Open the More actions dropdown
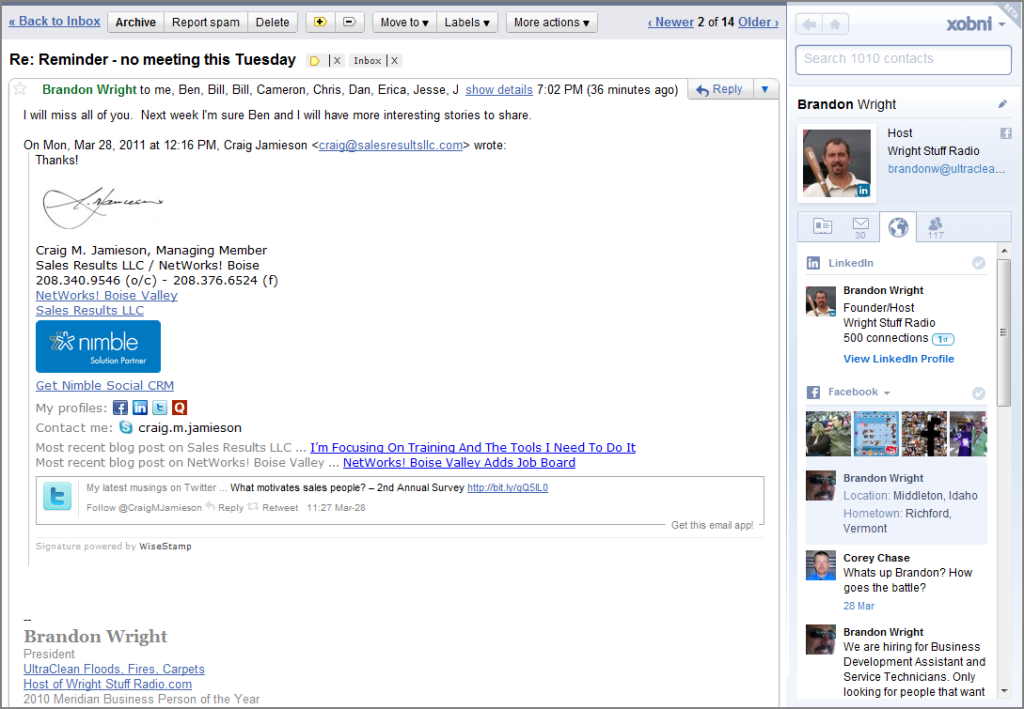Viewport: 1024px width, 709px height. 551,22
